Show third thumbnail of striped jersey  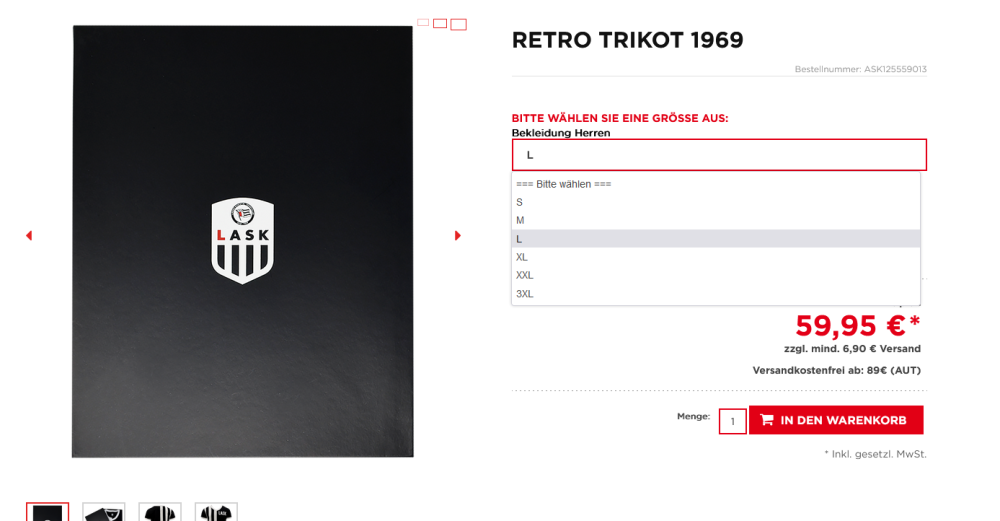[160, 512]
